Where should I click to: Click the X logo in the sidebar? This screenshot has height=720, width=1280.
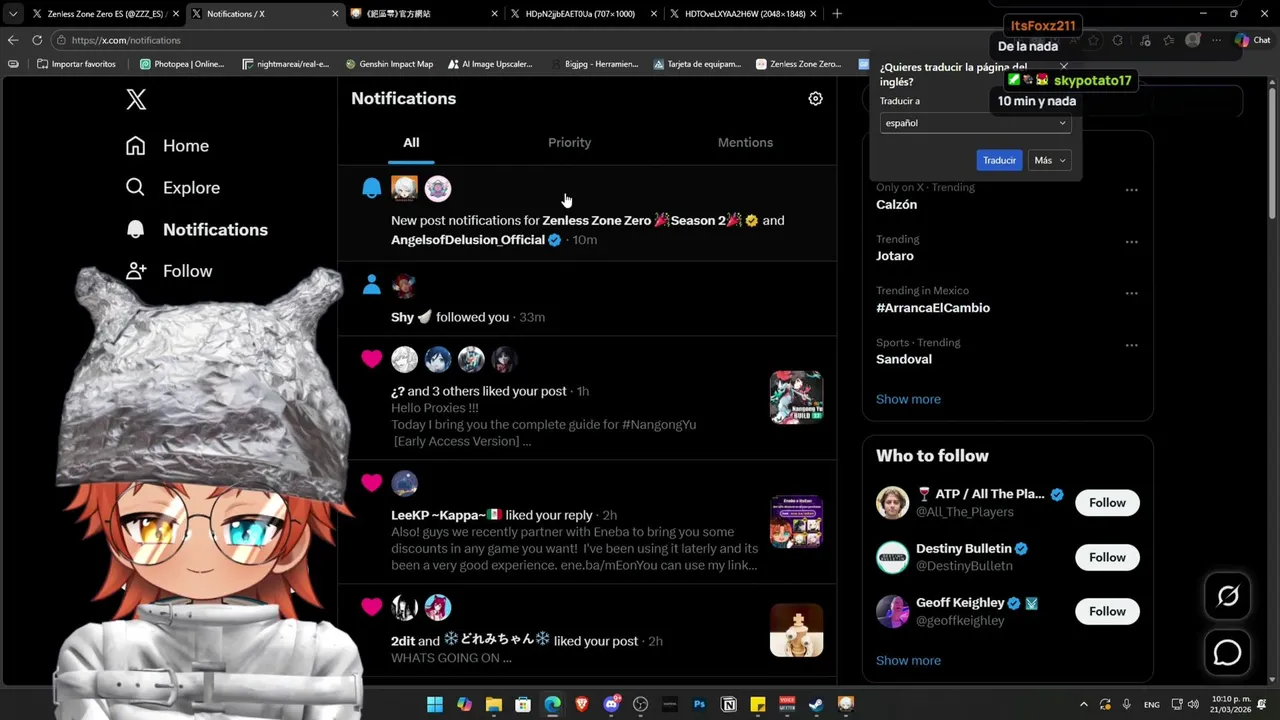pyautogui.click(x=136, y=99)
